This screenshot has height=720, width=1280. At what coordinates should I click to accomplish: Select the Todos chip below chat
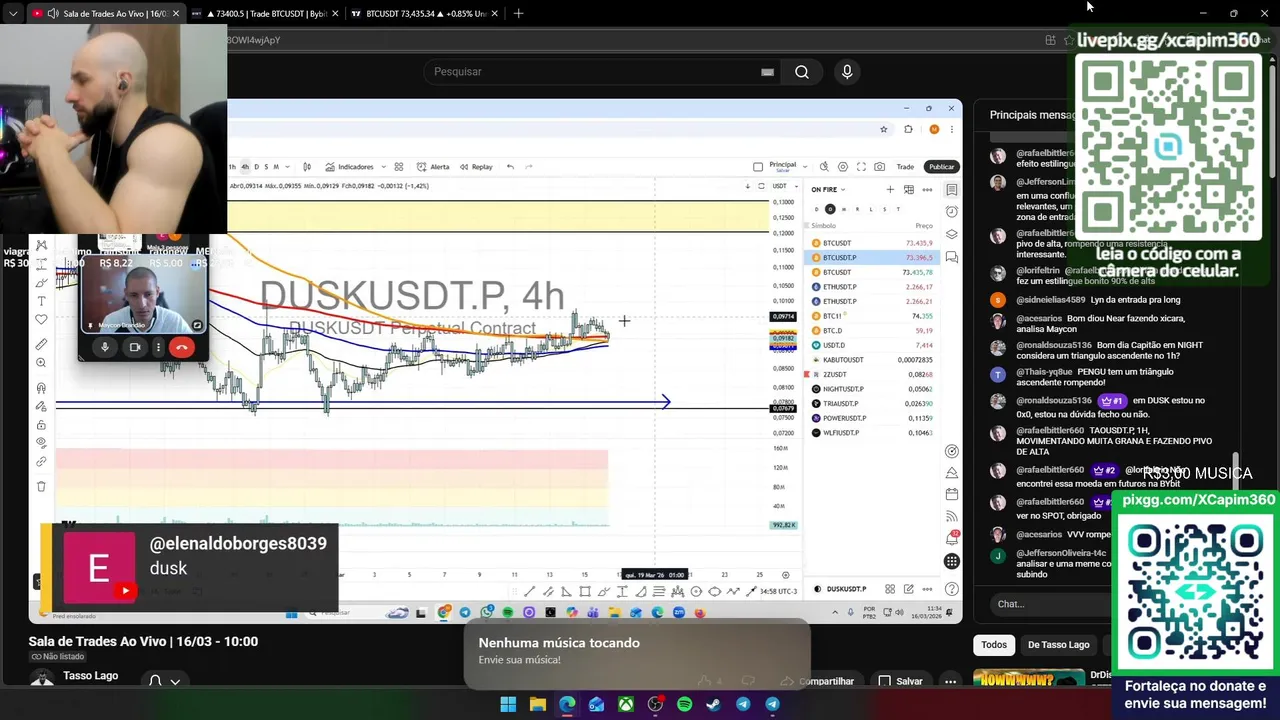pyautogui.click(x=994, y=645)
